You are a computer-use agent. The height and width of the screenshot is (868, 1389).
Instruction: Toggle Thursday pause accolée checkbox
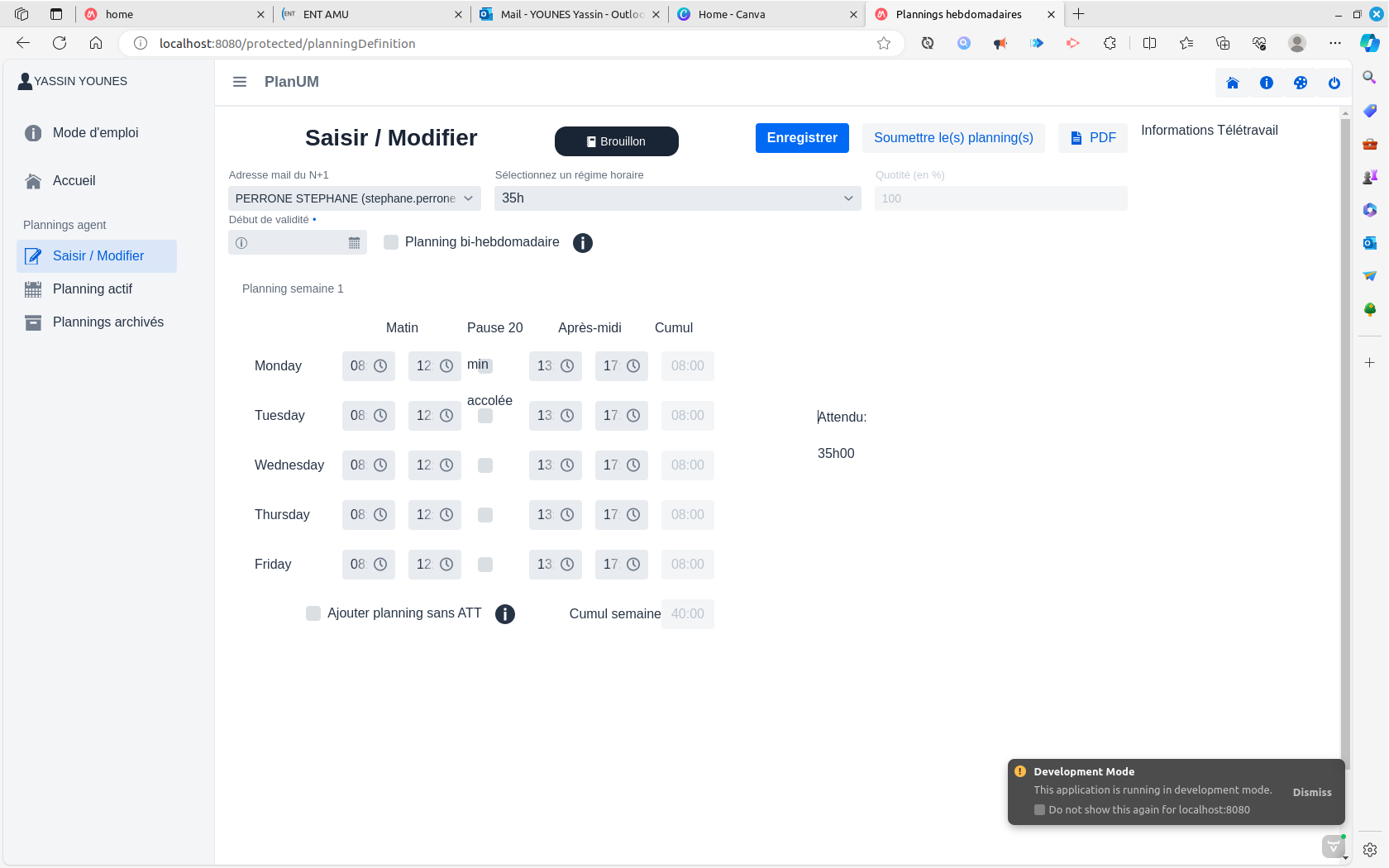(x=485, y=515)
